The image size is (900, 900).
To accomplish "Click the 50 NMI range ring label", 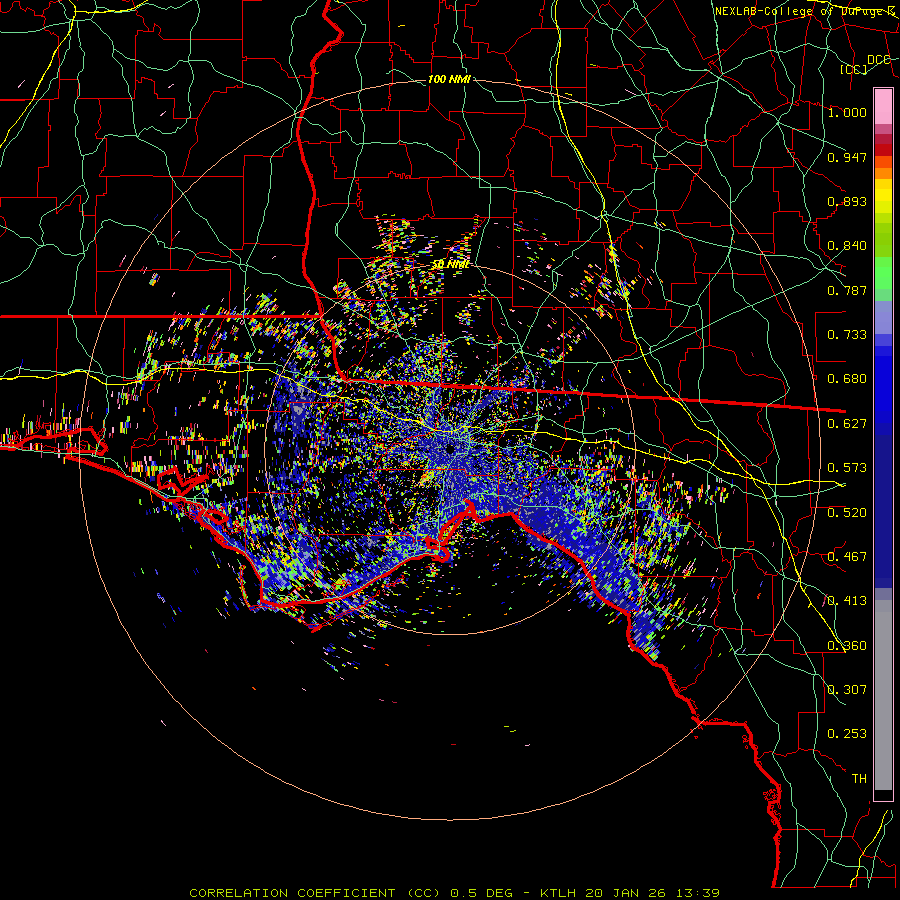I will (450, 265).
